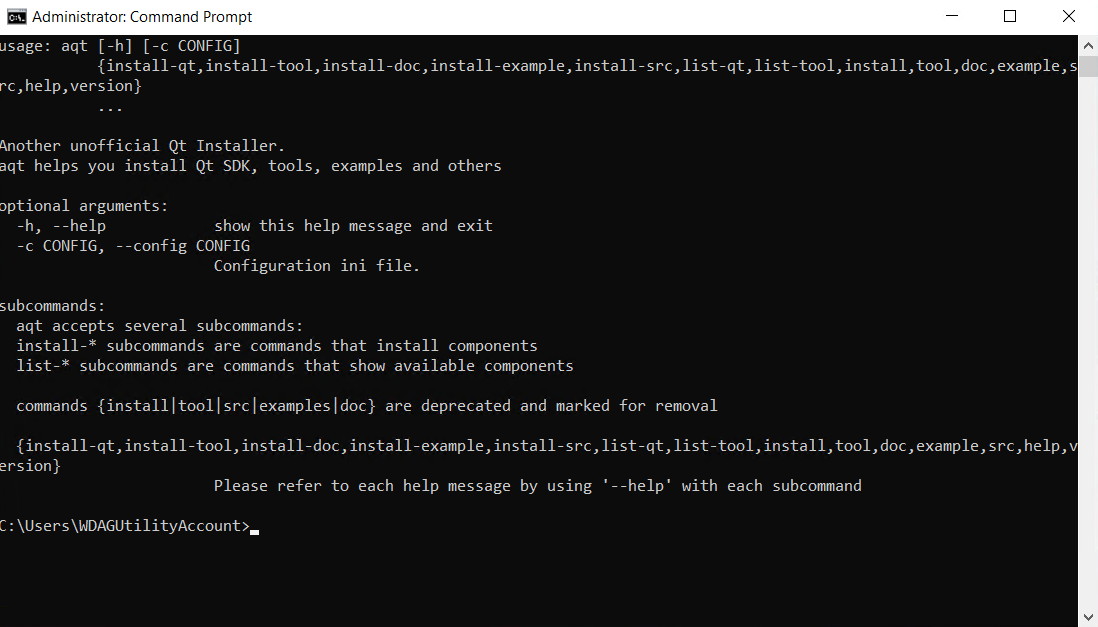
Task: Click the C:\Users\WDAGUtilityAccount> prompt line
Action: click(x=124, y=526)
